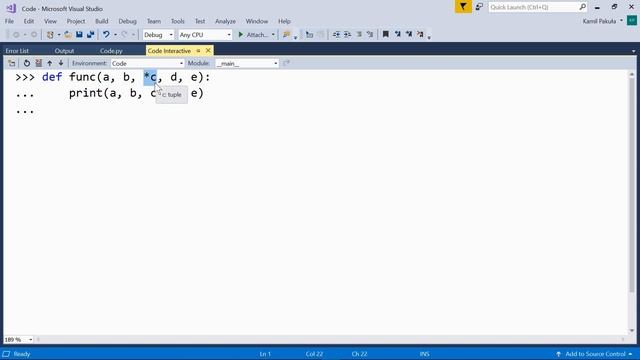The height and width of the screenshot is (360, 640).
Task: Open the Build menu
Action: click(102, 21)
